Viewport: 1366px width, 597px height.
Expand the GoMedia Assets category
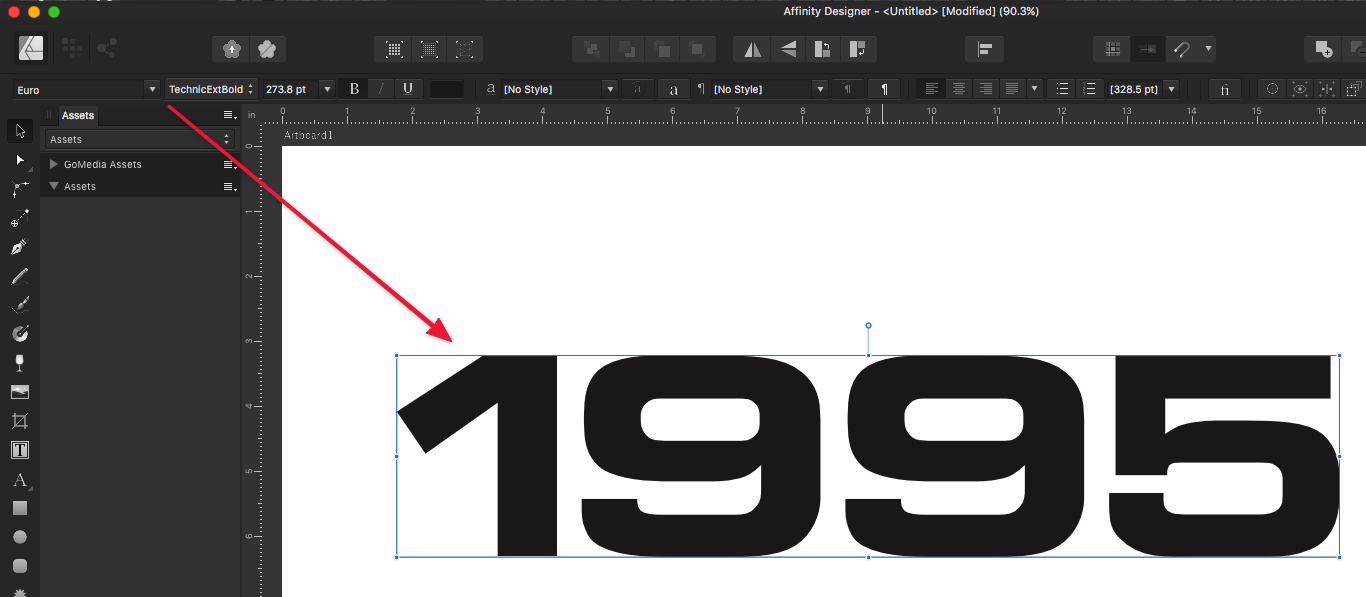[54, 164]
